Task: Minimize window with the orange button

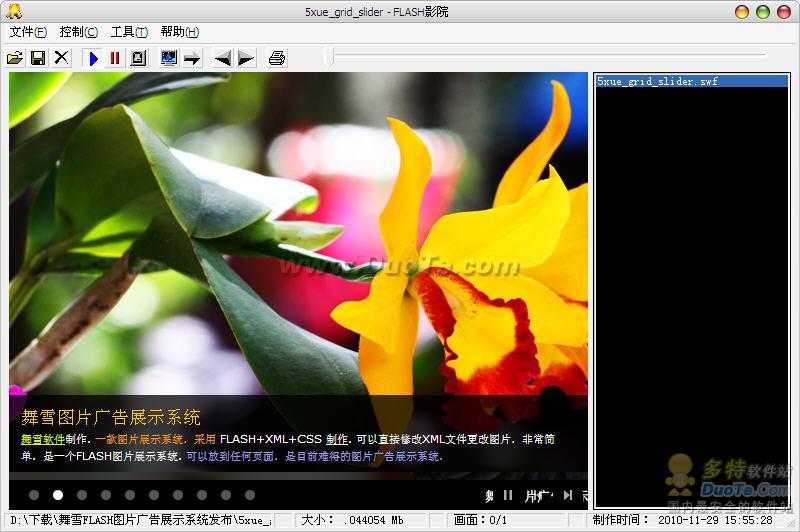Action: [x=742, y=11]
